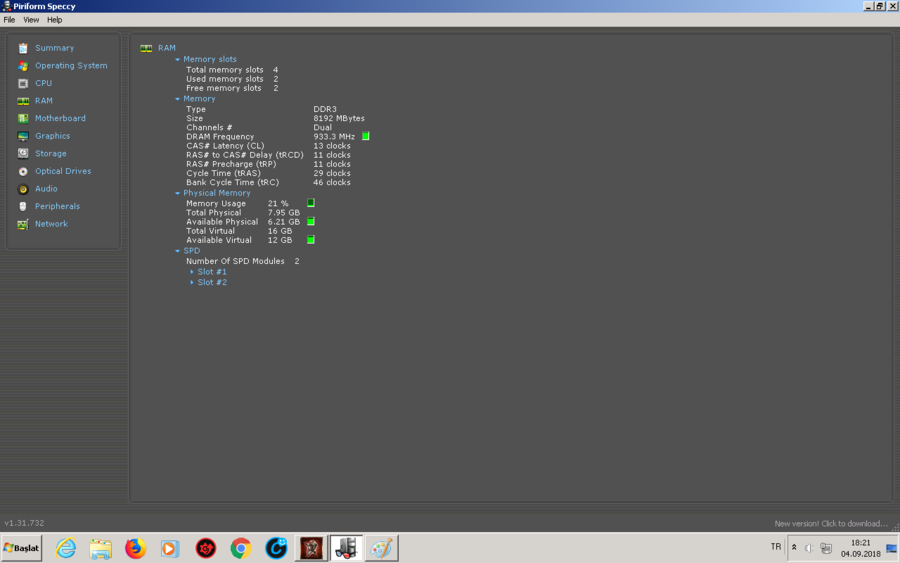
Task: Click the Total Physical 7.95 GB value
Action: 284,212
